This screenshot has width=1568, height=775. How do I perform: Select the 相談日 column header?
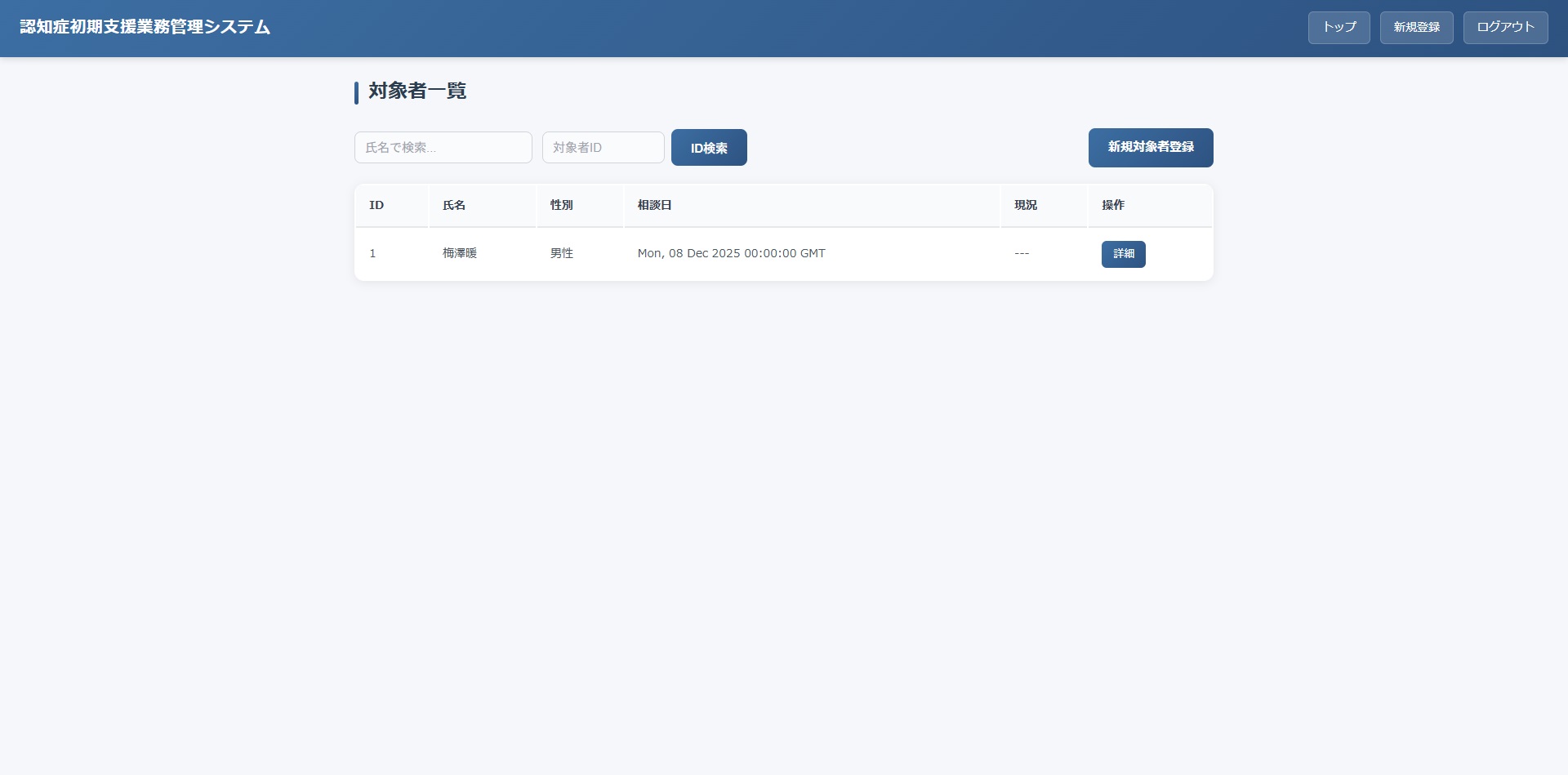pyautogui.click(x=654, y=205)
